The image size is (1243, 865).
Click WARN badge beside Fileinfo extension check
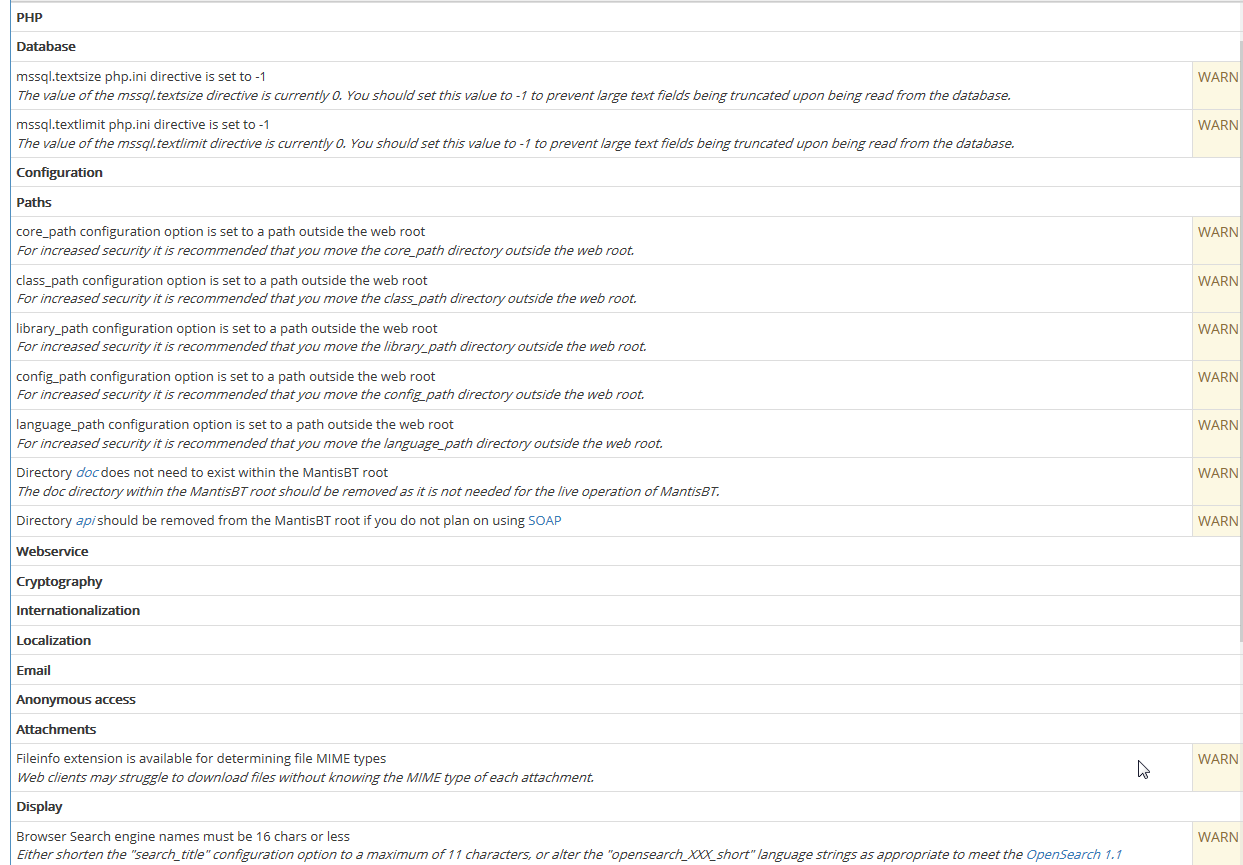point(1217,759)
